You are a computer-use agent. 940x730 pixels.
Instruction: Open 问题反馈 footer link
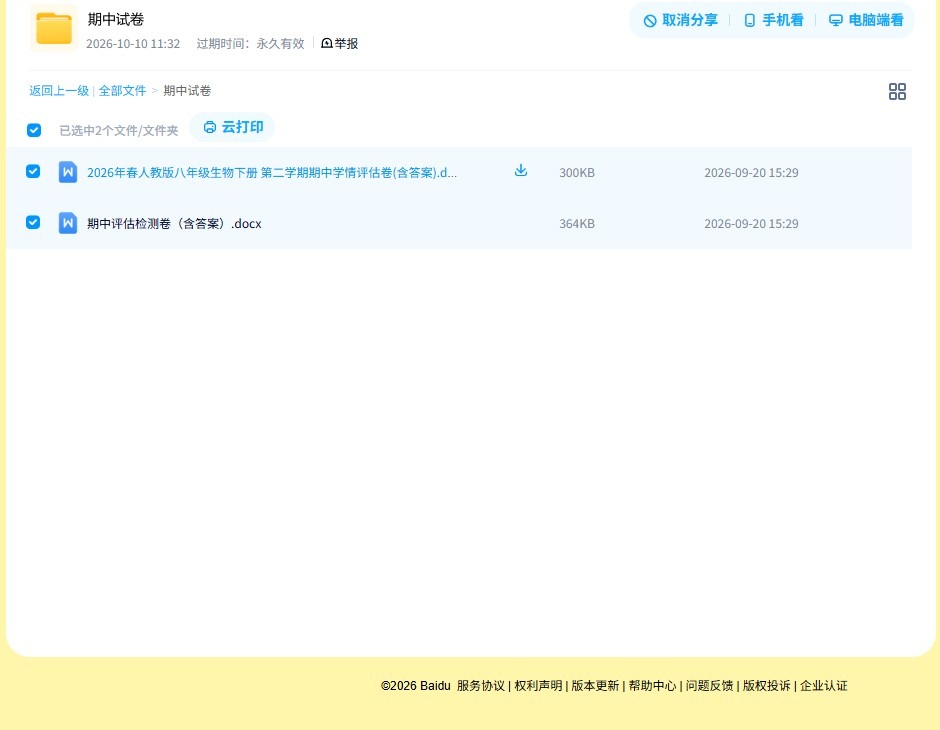709,686
